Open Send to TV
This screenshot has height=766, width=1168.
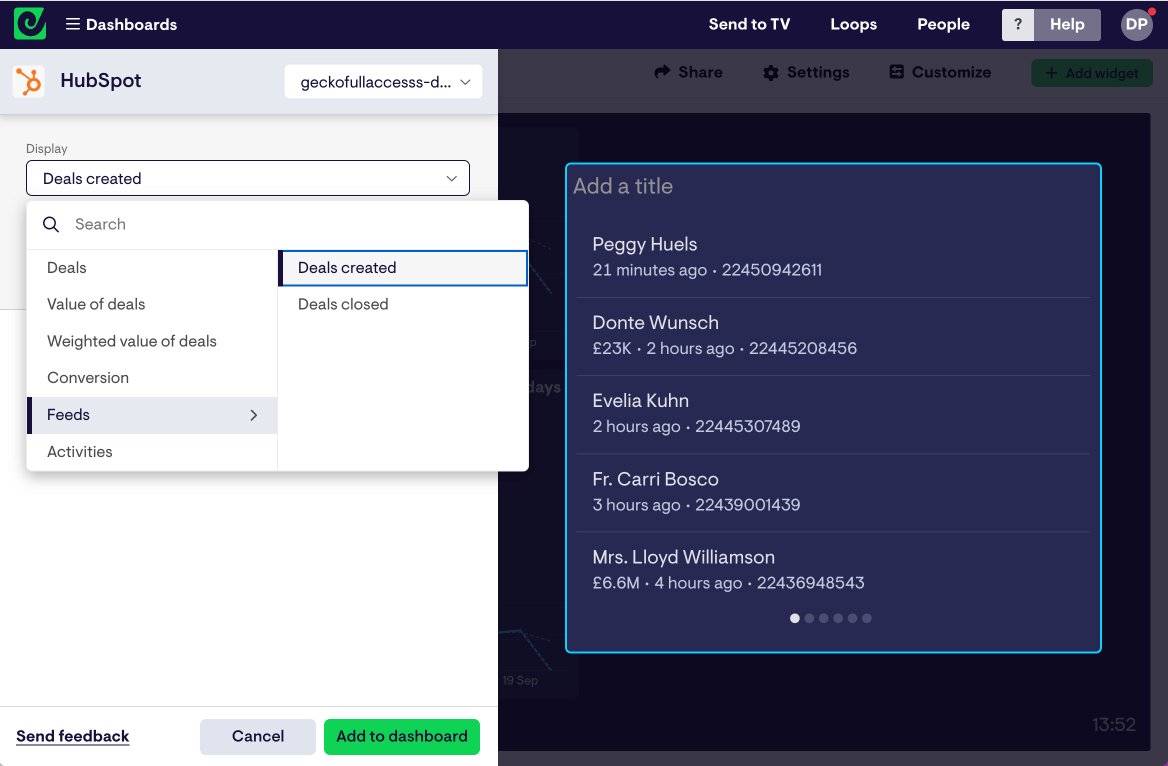point(749,25)
